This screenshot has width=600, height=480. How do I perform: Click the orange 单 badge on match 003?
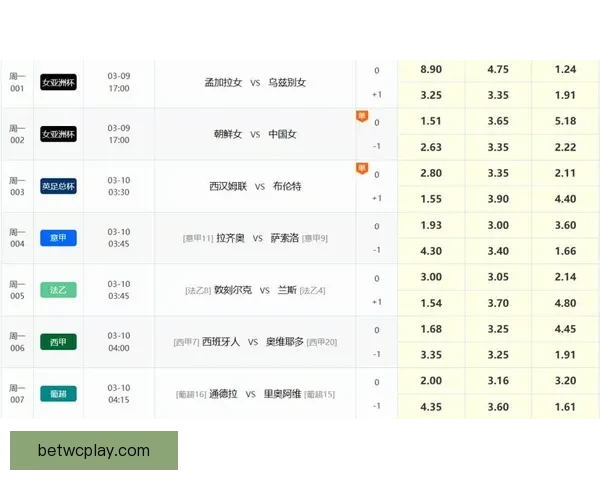(362, 168)
